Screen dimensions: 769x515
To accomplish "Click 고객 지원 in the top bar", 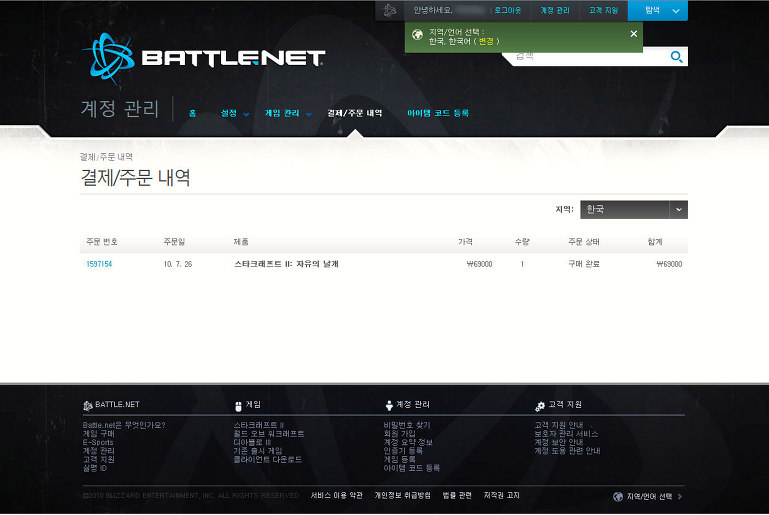I will [x=603, y=10].
